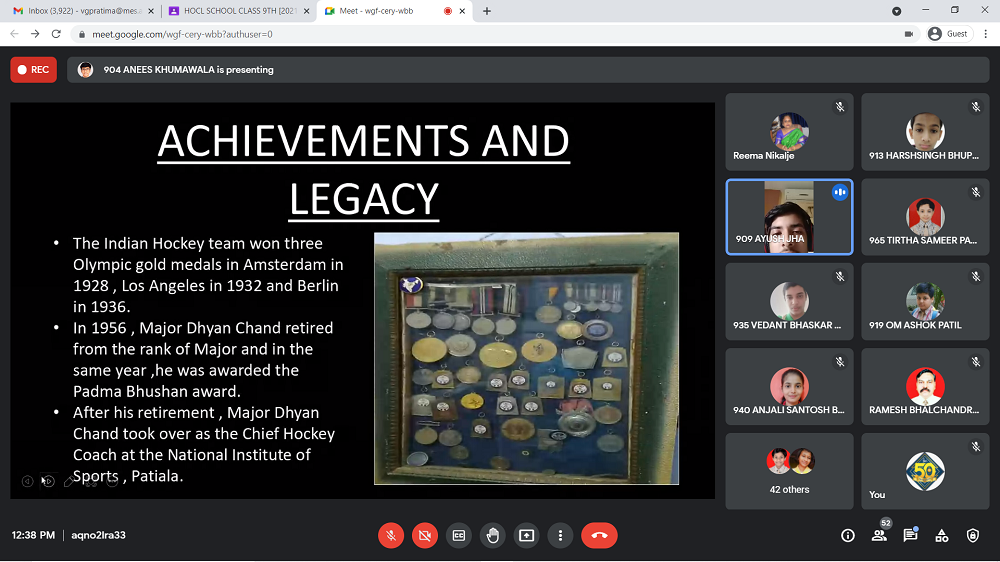This screenshot has height=562, width=1000.
Task: Open More options three-dot menu
Action: 561,535
